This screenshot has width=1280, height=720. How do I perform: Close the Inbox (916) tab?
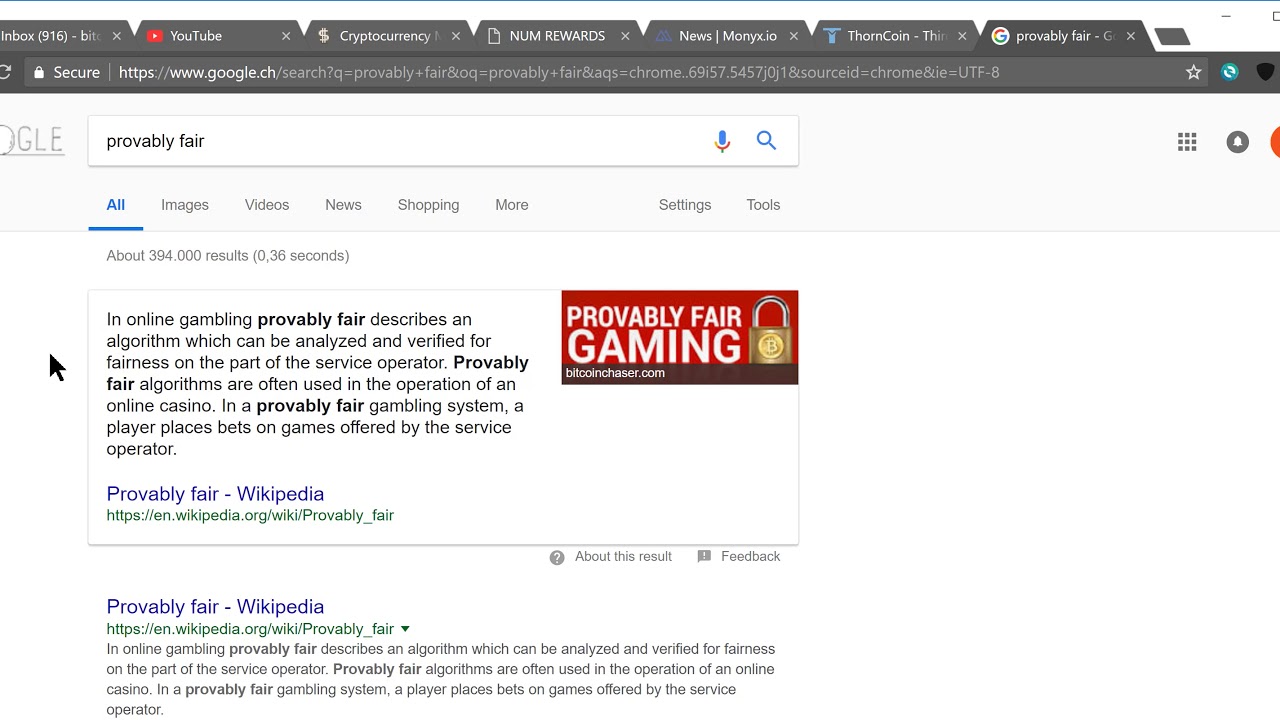pos(116,36)
